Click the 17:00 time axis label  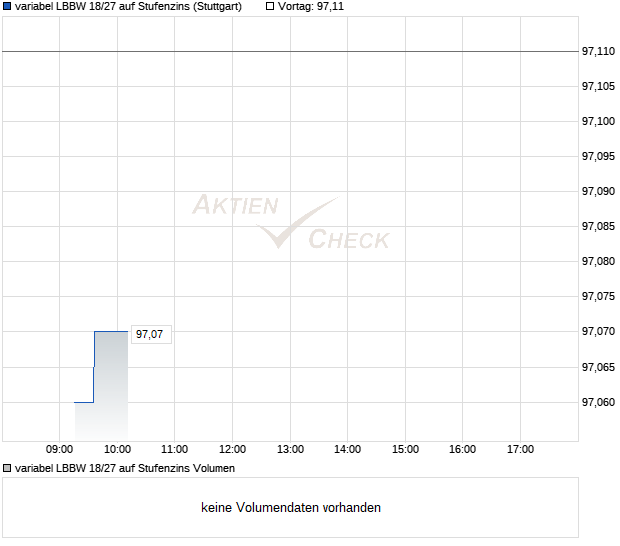520,450
